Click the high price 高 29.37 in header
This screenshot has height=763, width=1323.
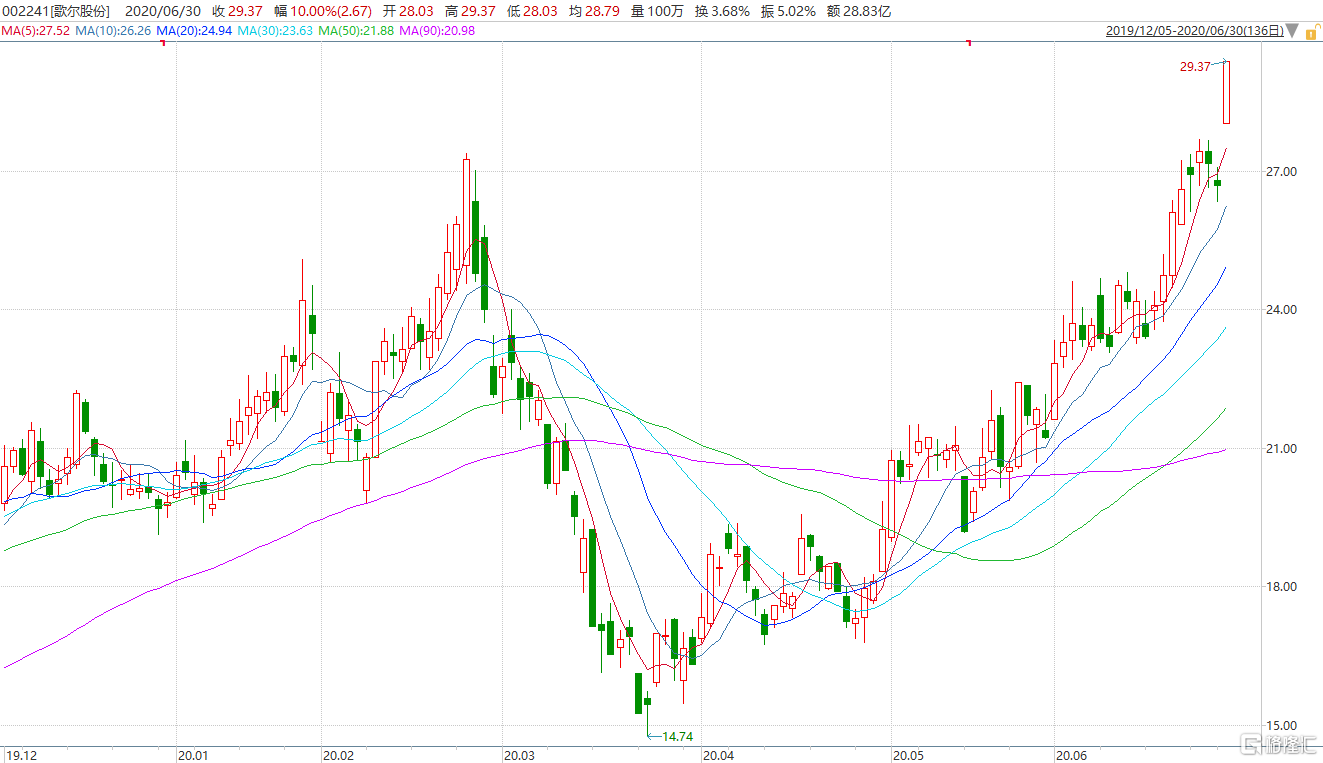click(x=469, y=12)
